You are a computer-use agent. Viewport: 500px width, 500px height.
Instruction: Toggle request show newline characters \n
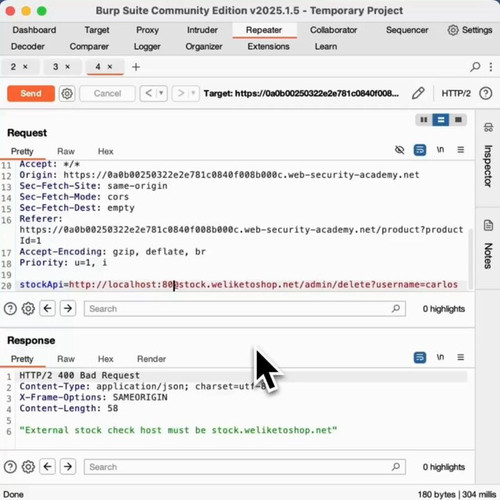pos(440,150)
